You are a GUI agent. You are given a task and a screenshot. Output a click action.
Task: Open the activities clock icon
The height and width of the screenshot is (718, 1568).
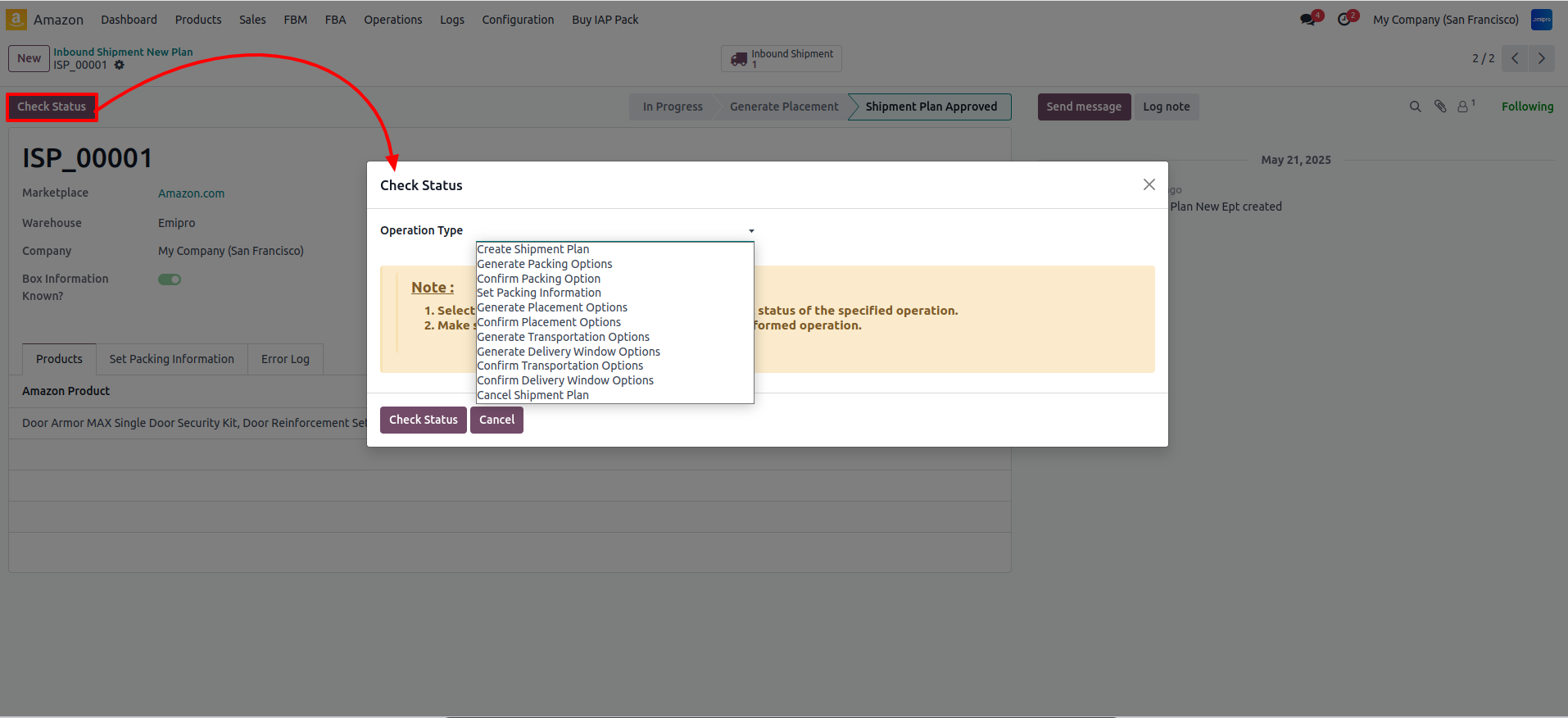(x=1344, y=20)
